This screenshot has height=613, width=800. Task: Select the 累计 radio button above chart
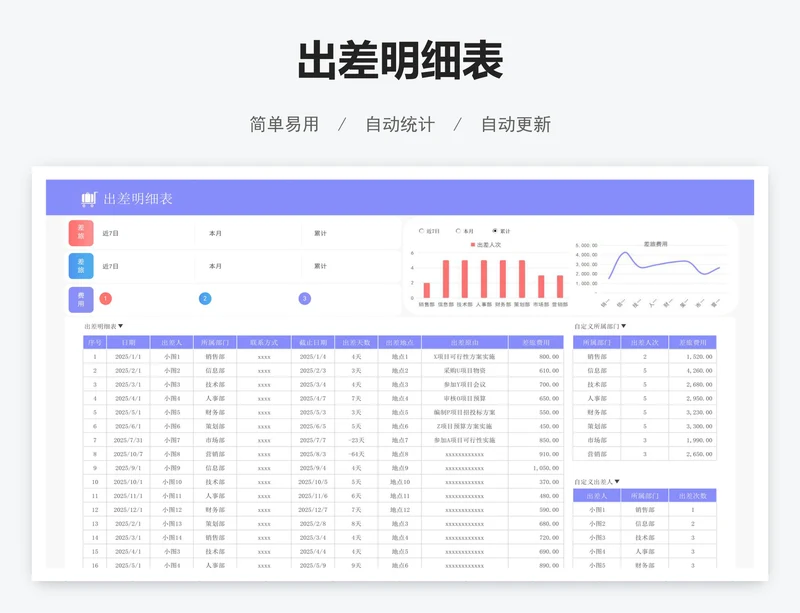494,231
